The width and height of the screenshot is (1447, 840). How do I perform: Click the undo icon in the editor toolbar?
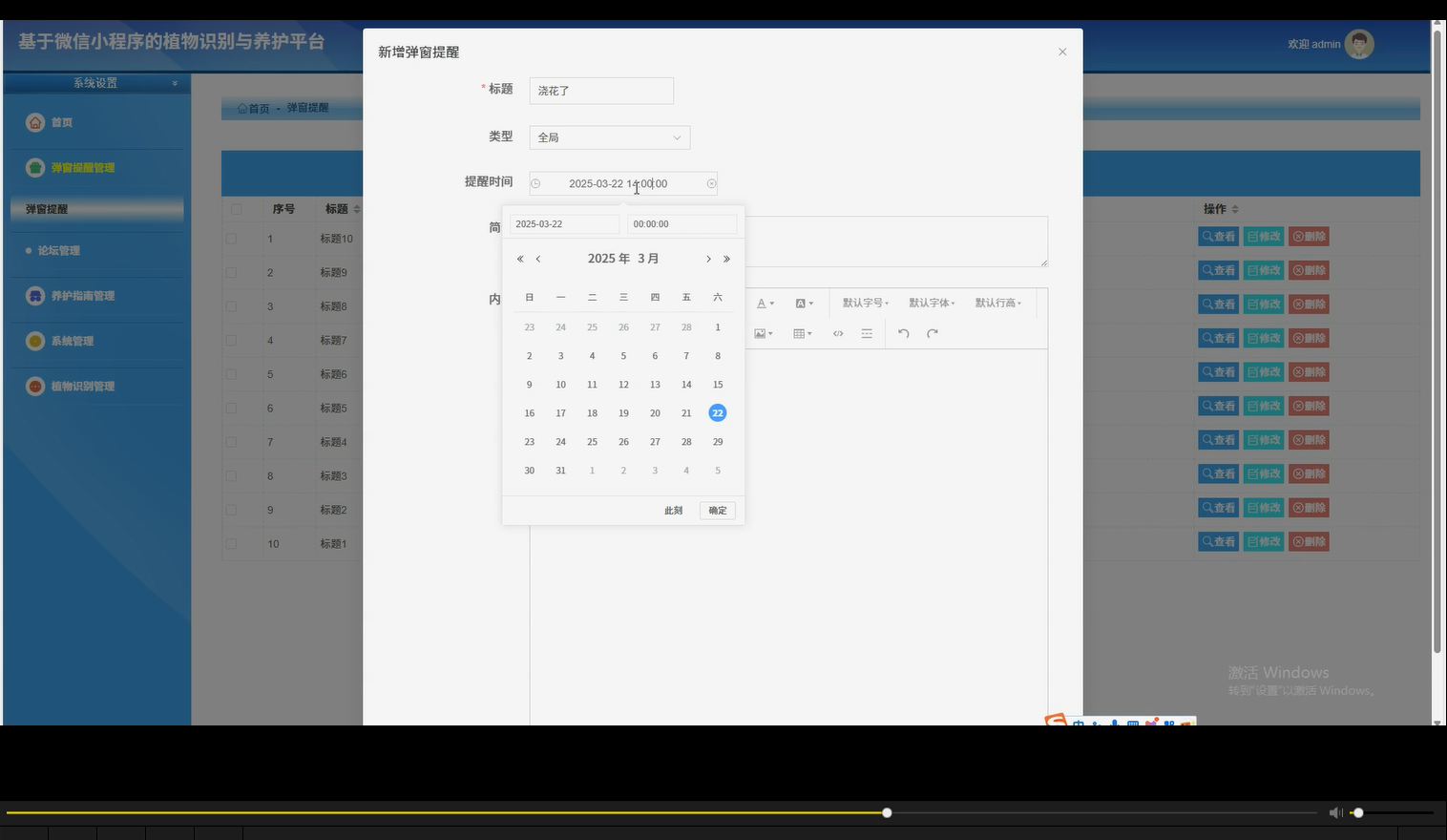(x=903, y=333)
